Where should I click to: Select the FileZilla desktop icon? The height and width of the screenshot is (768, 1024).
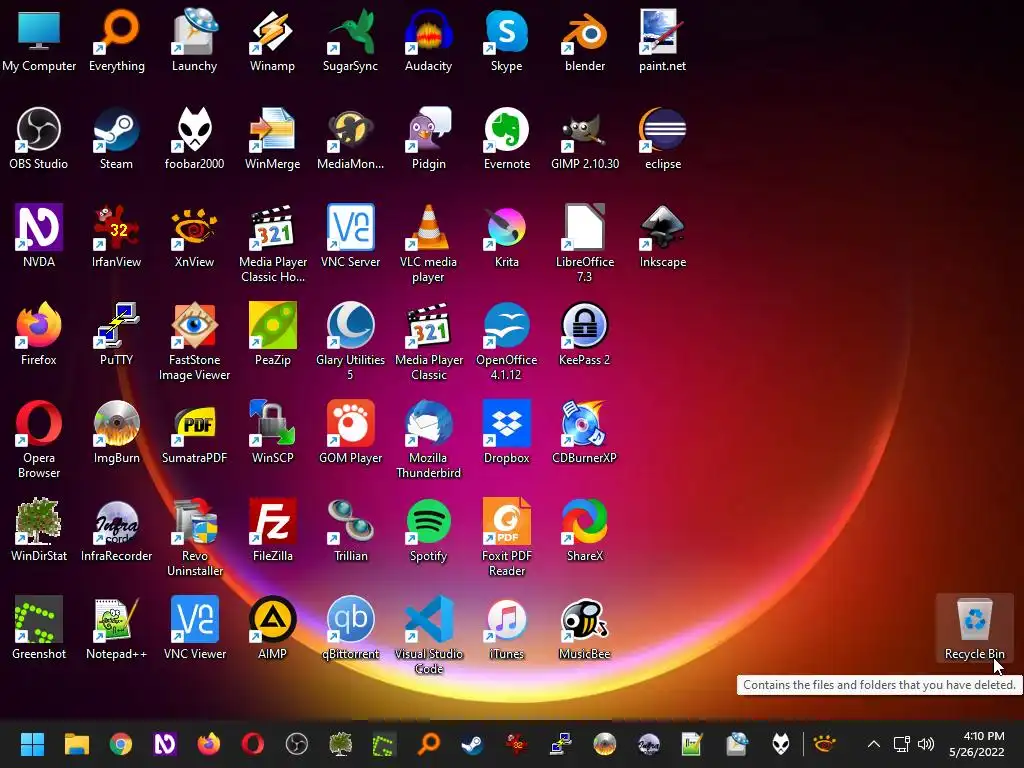coord(272,530)
